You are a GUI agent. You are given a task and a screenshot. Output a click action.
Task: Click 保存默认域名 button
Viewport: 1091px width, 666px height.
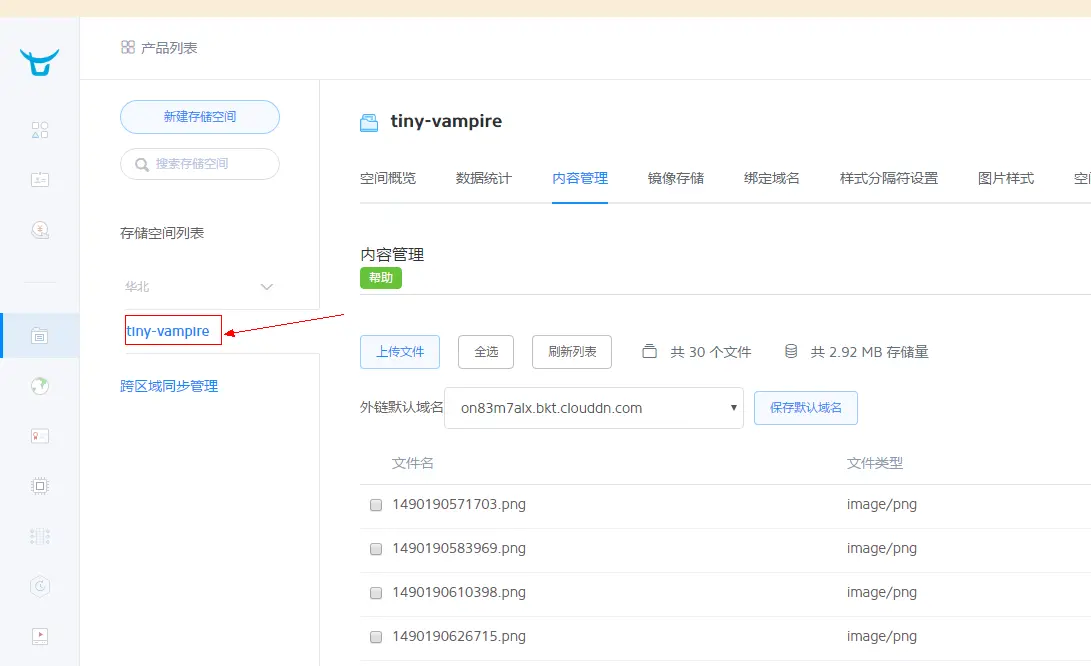click(806, 407)
